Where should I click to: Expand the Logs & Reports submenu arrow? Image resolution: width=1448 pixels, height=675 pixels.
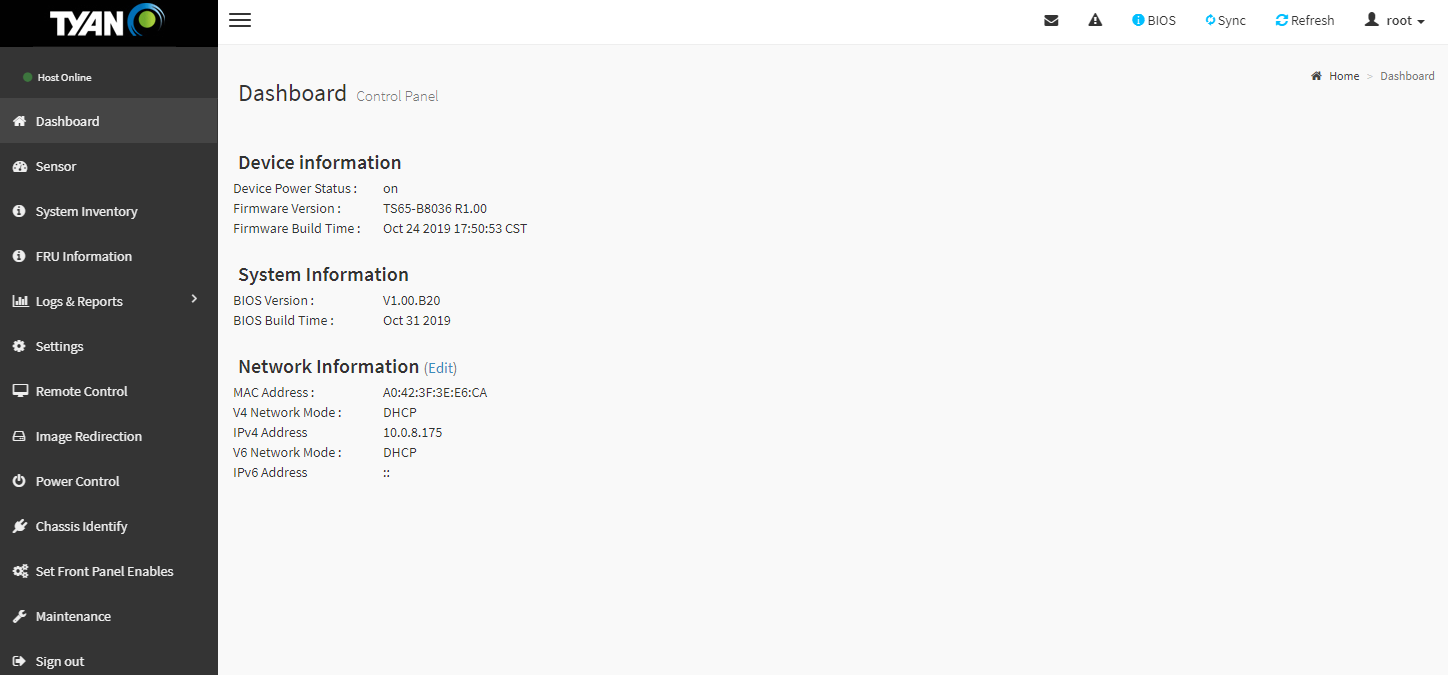195,299
